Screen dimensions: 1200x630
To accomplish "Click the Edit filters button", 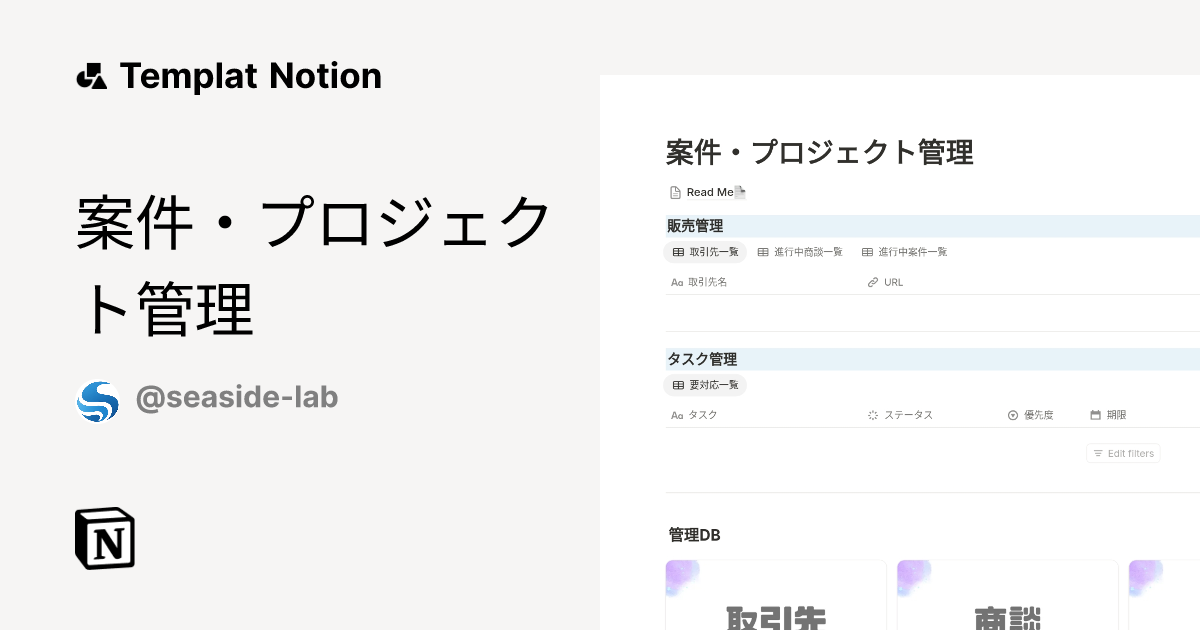I will coord(1123,453).
